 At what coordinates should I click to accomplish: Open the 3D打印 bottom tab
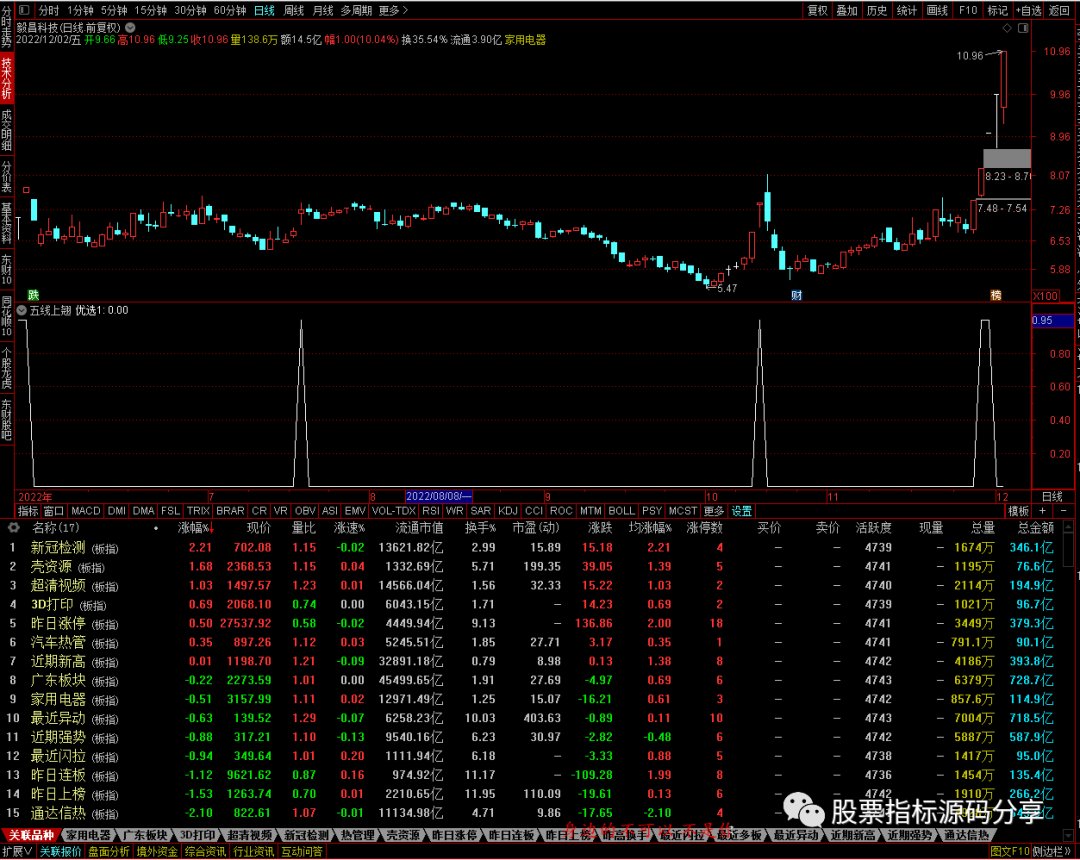197,835
